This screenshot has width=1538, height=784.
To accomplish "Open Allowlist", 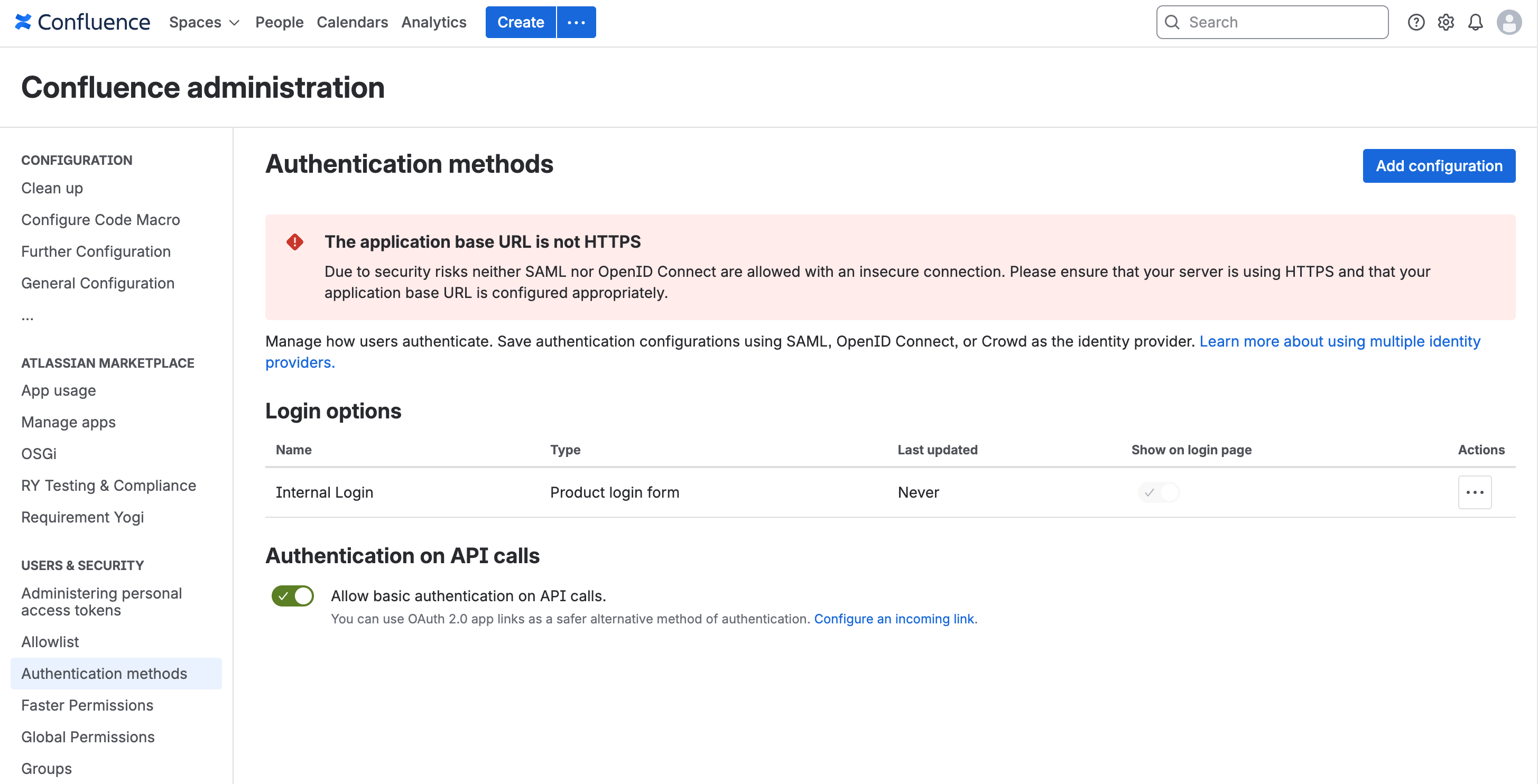I will 50,641.
